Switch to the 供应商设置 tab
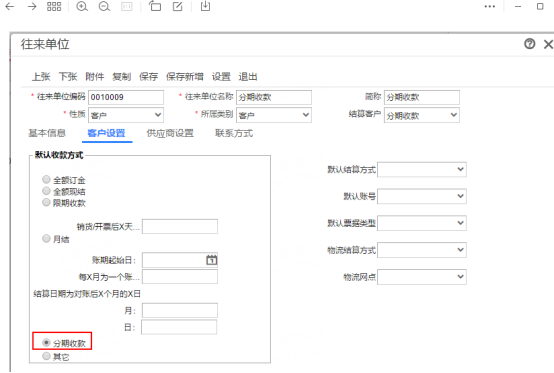554x373 pixels. 170,133
